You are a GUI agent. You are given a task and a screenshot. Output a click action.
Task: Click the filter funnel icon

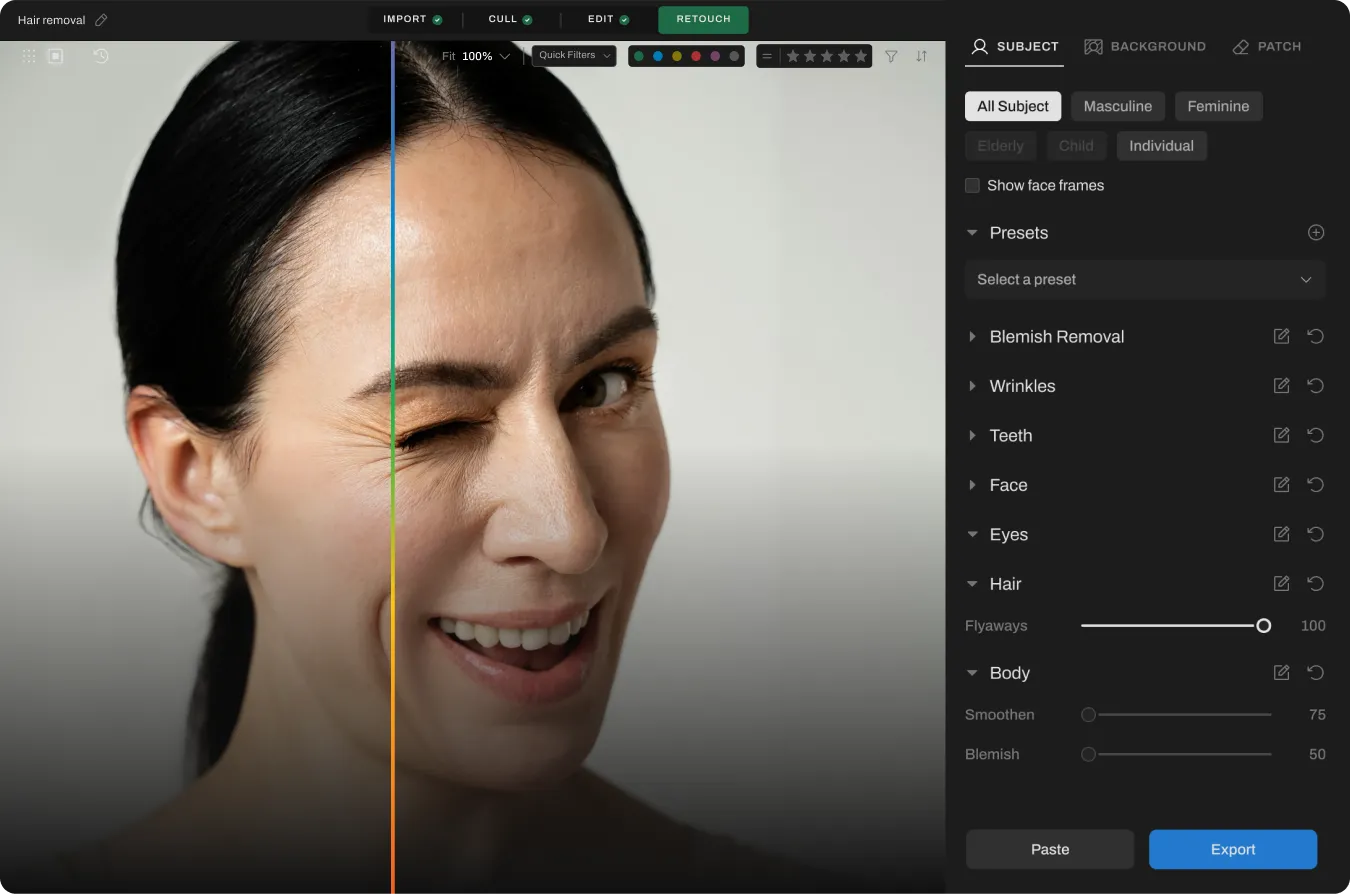click(x=891, y=56)
